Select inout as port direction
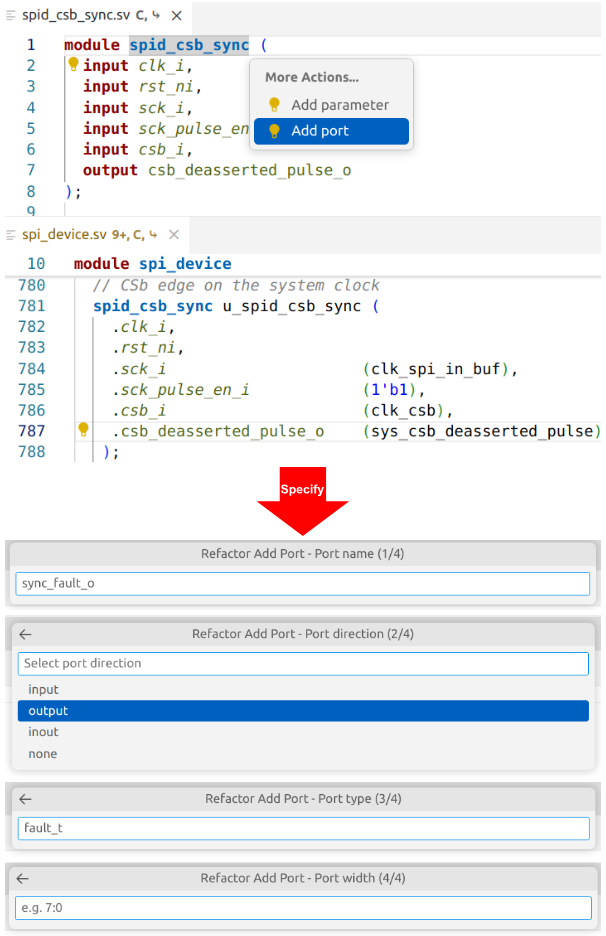The height and width of the screenshot is (936, 606). 44,732
